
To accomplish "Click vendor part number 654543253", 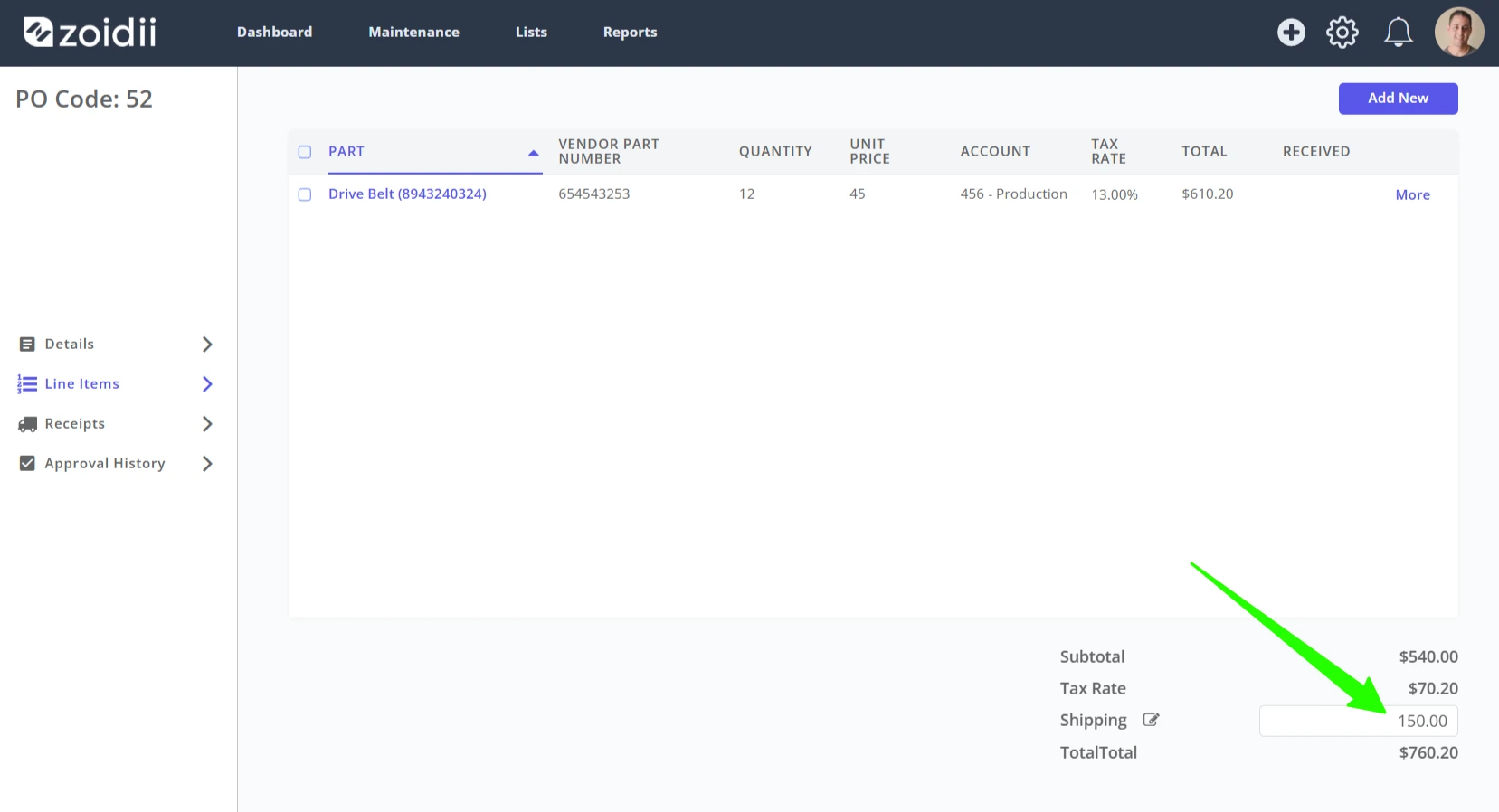I will tap(594, 194).
